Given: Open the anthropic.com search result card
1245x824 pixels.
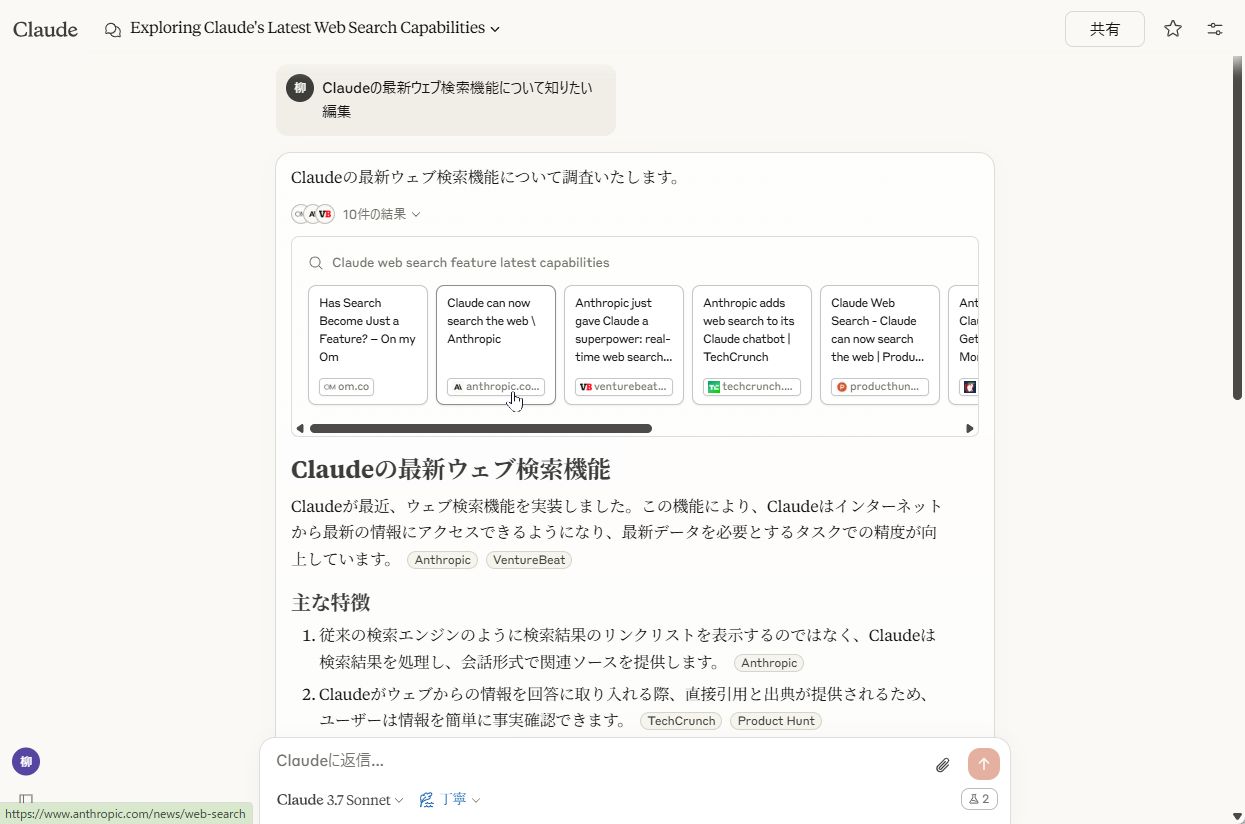Looking at the screenshot, I should point(496,345).
